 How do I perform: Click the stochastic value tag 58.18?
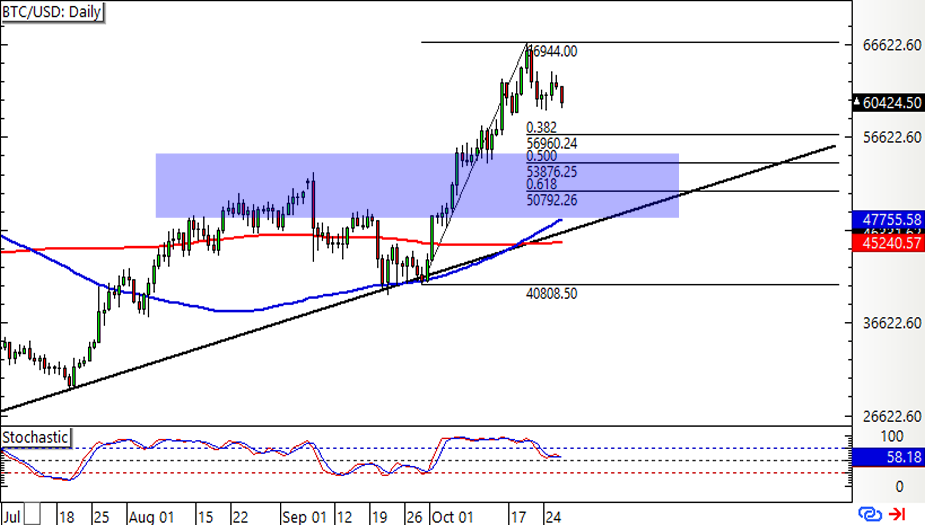click(x=888, y=457)
